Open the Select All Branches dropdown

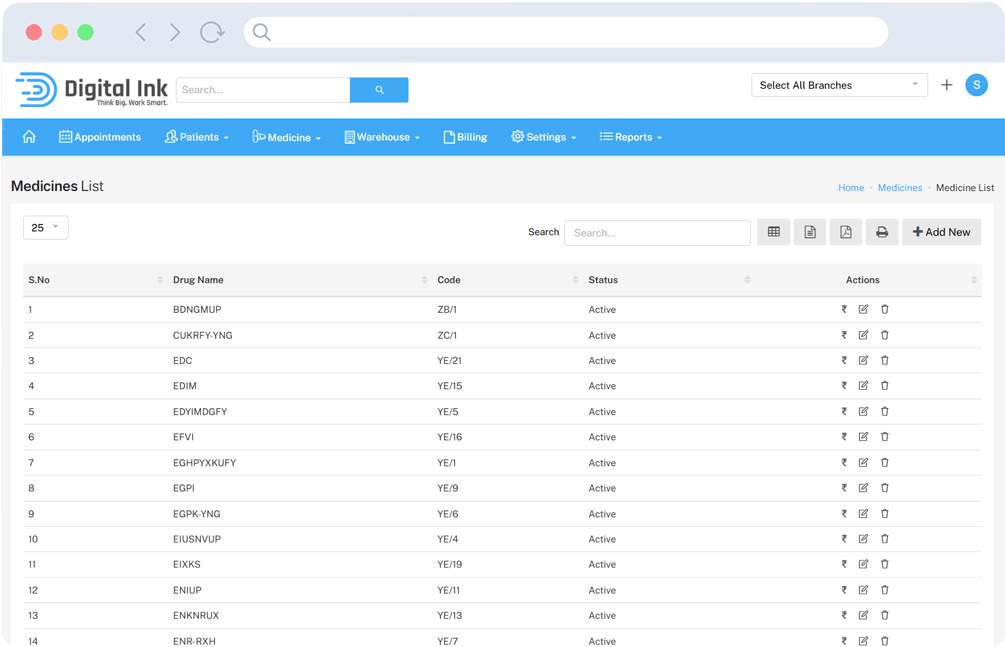839,85
